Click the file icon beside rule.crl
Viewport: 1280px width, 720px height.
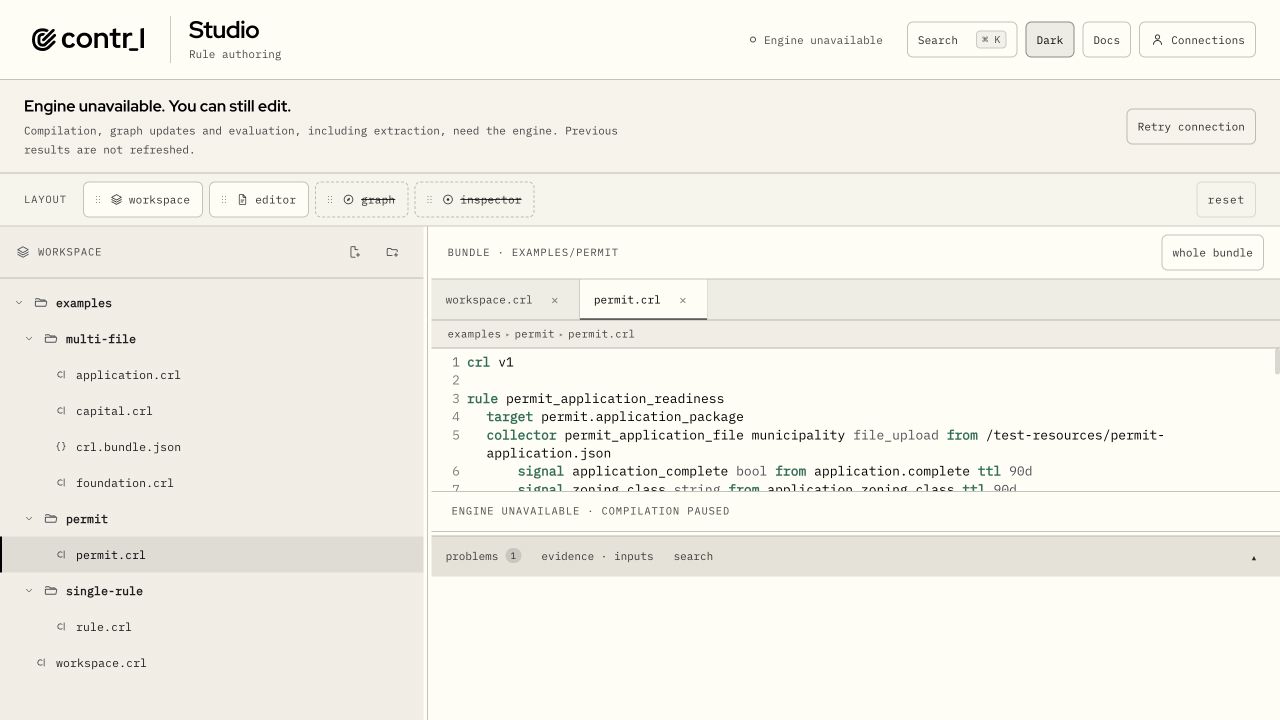pos(61,627)
